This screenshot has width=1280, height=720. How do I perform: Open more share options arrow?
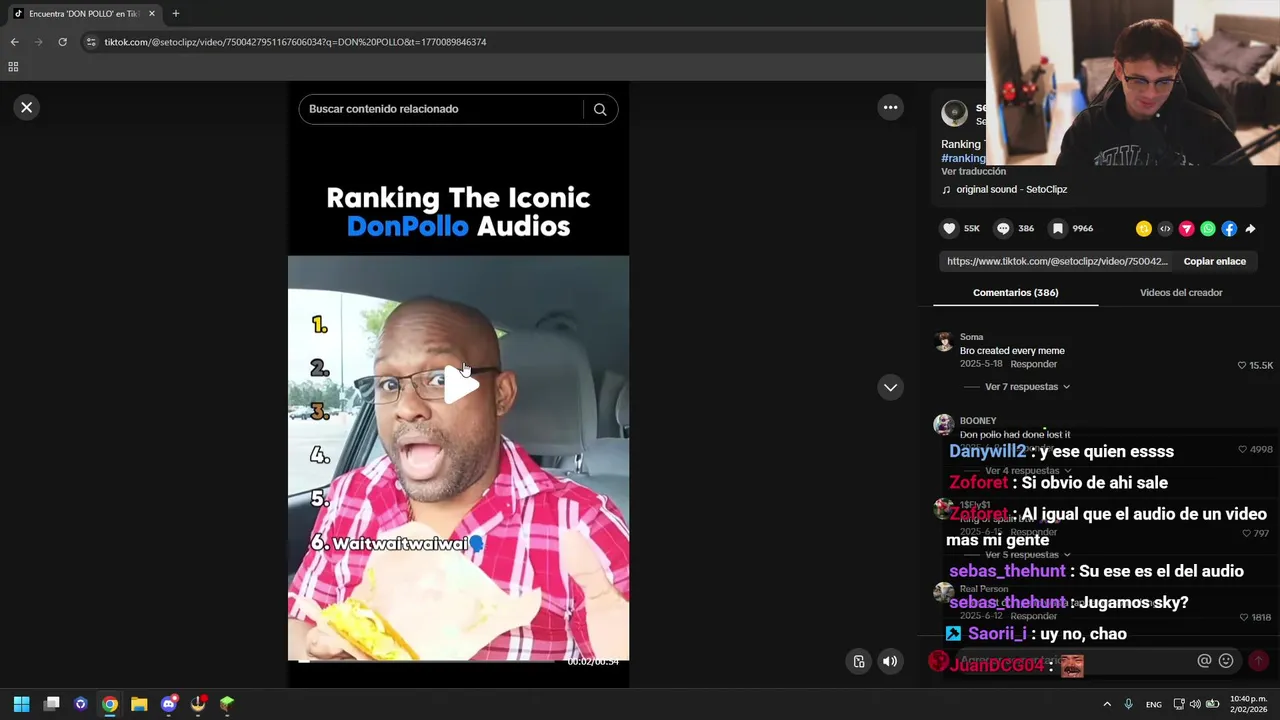tap(1250, 229)
